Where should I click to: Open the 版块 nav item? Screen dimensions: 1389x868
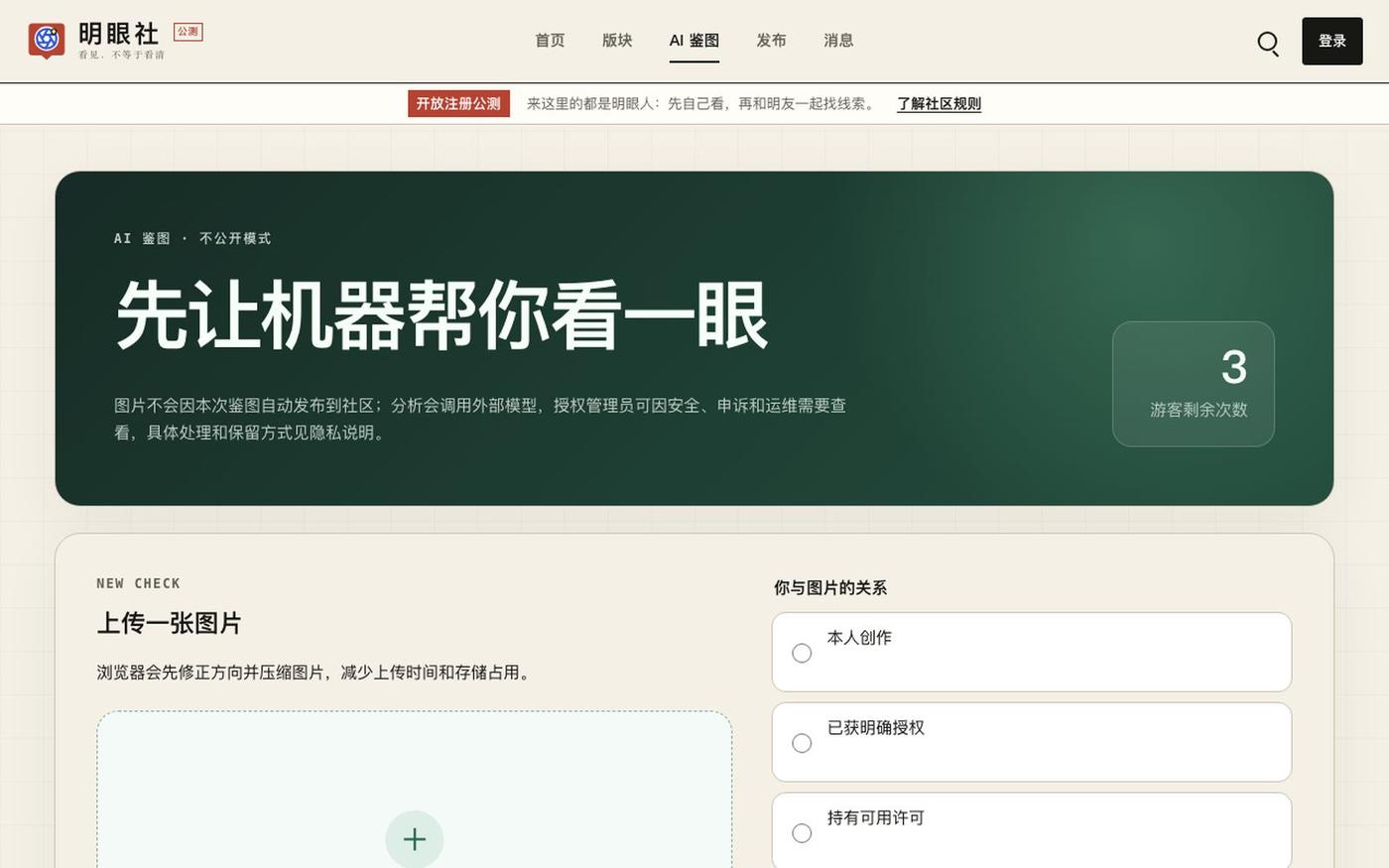[617, 41]
